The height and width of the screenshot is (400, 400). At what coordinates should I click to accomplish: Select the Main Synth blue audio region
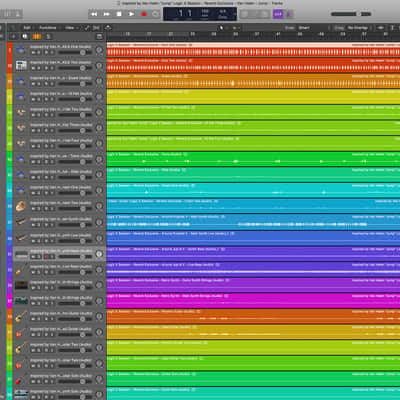[253, 222]
